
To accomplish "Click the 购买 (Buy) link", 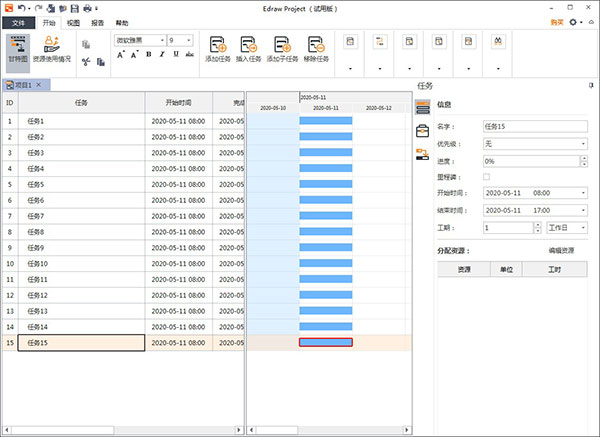I will (x=557, y=21).
